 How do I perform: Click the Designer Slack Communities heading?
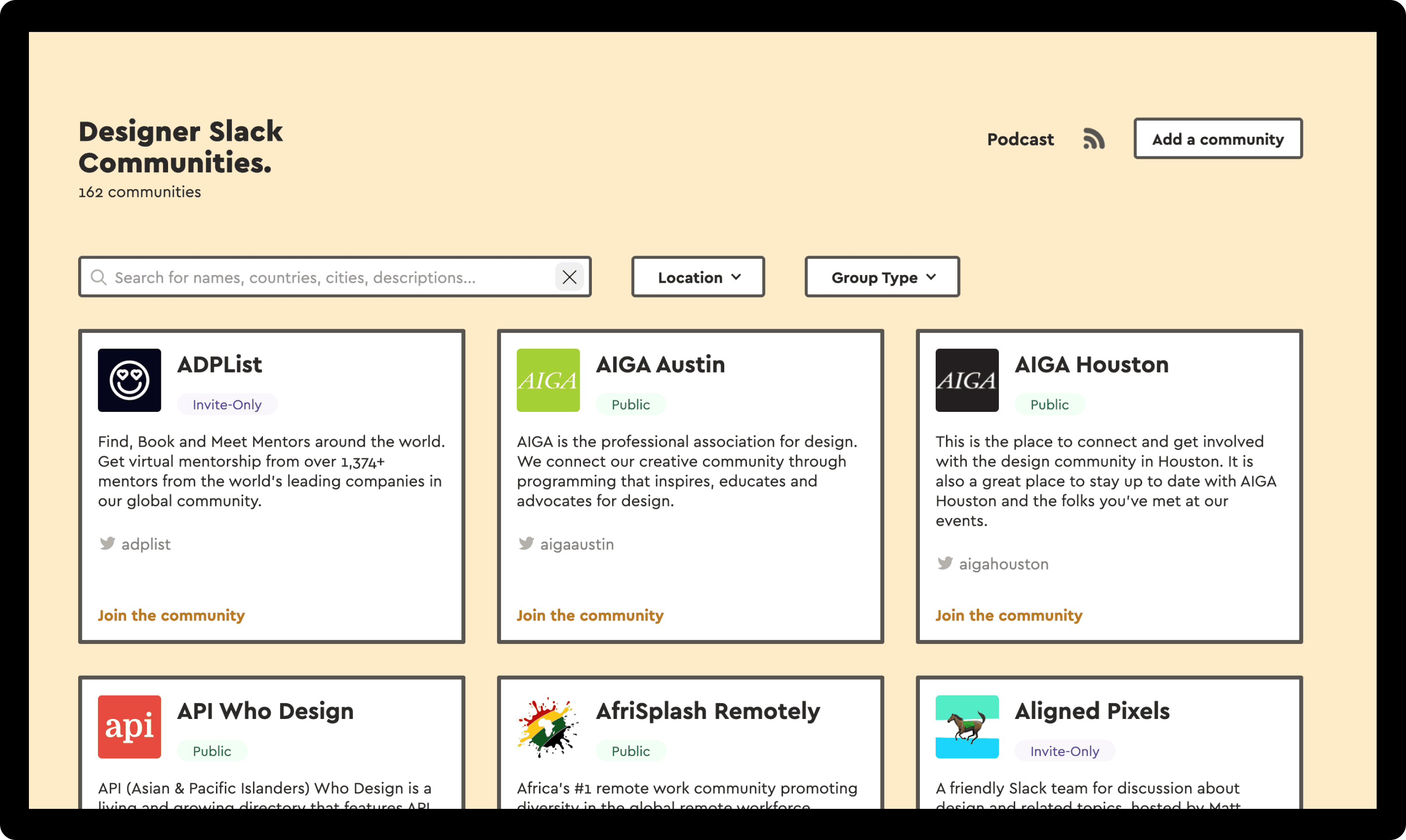tap(181, 147)
